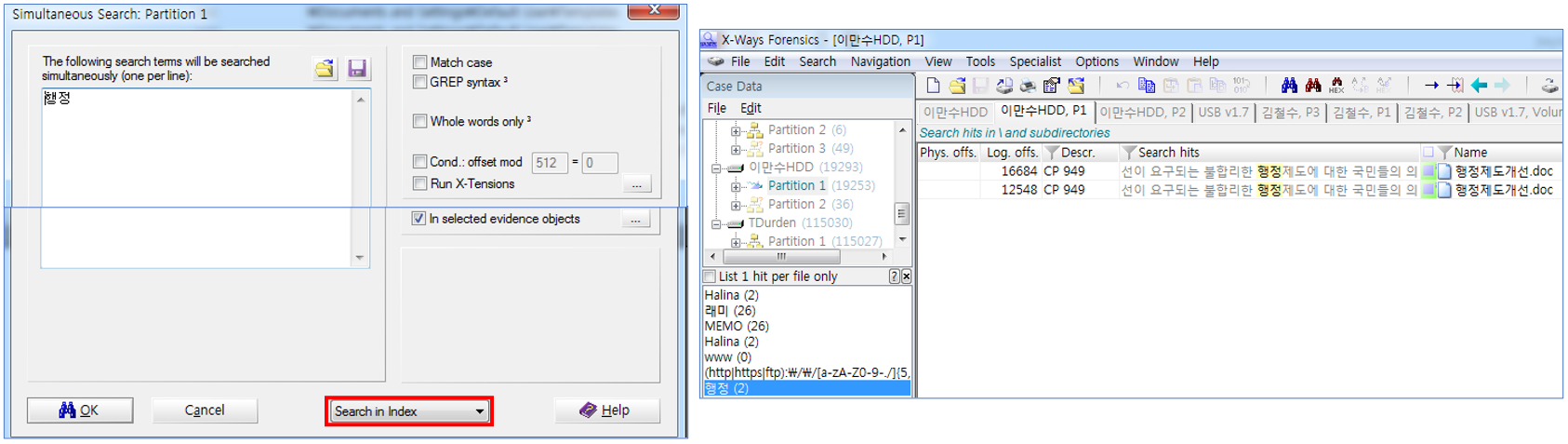Expand Partition 3 (49) tree node
This screenshot has width=1568, height=444.
[736, 149]
